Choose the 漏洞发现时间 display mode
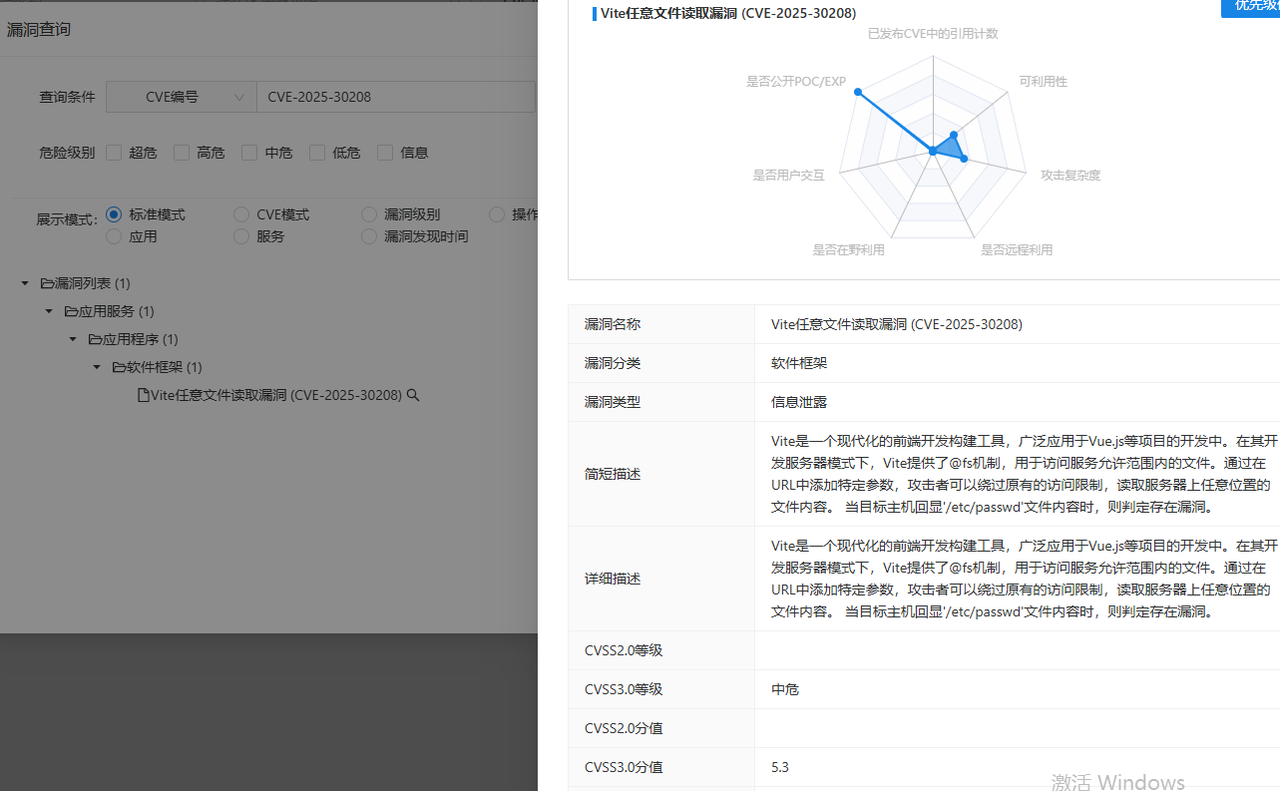This screenshot has width=1280, height=791. (369, 237)
